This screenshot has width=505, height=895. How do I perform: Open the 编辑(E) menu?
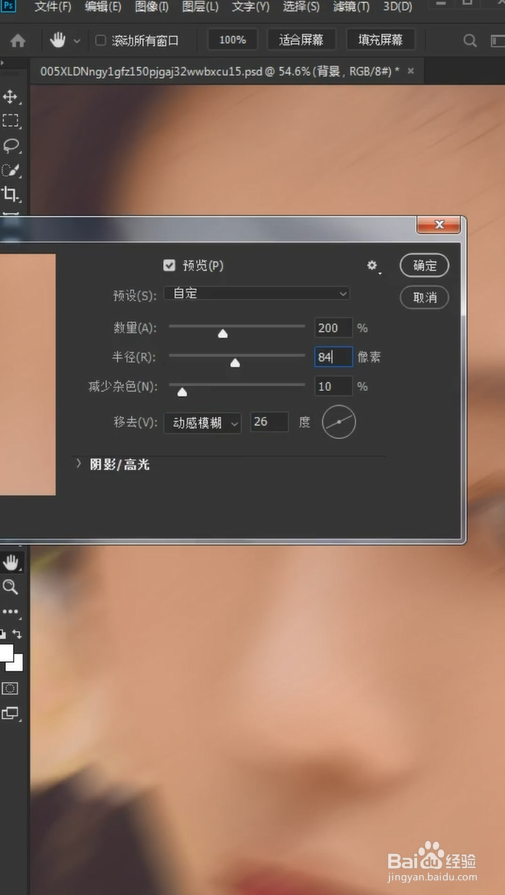pos(103,7)
